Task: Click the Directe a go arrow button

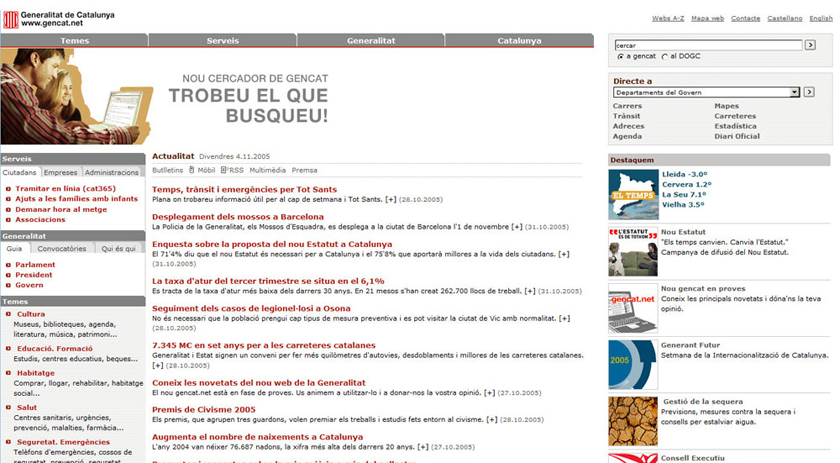Action: pyautogui.click(x=809, y=92)
